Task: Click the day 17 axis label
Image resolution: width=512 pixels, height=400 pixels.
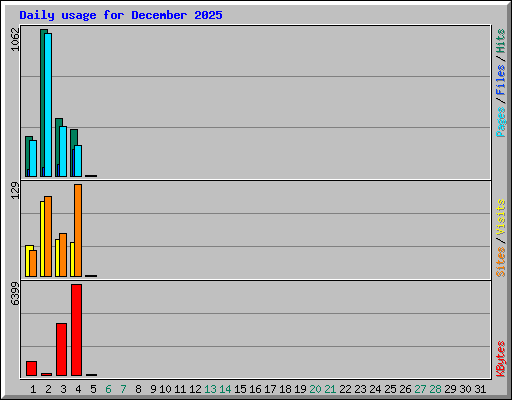Action: pos(270,389)
